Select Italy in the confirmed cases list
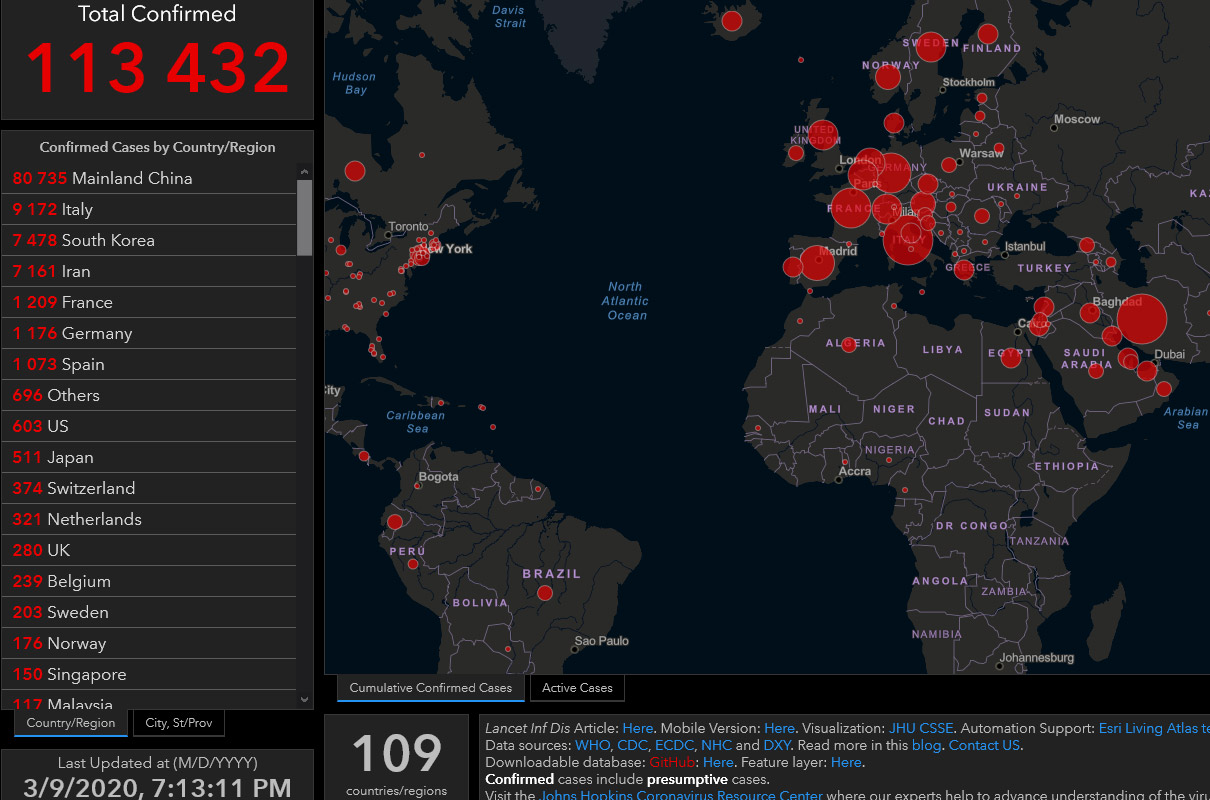Viewport: 1210px width, 800px height. coord(149,209)
